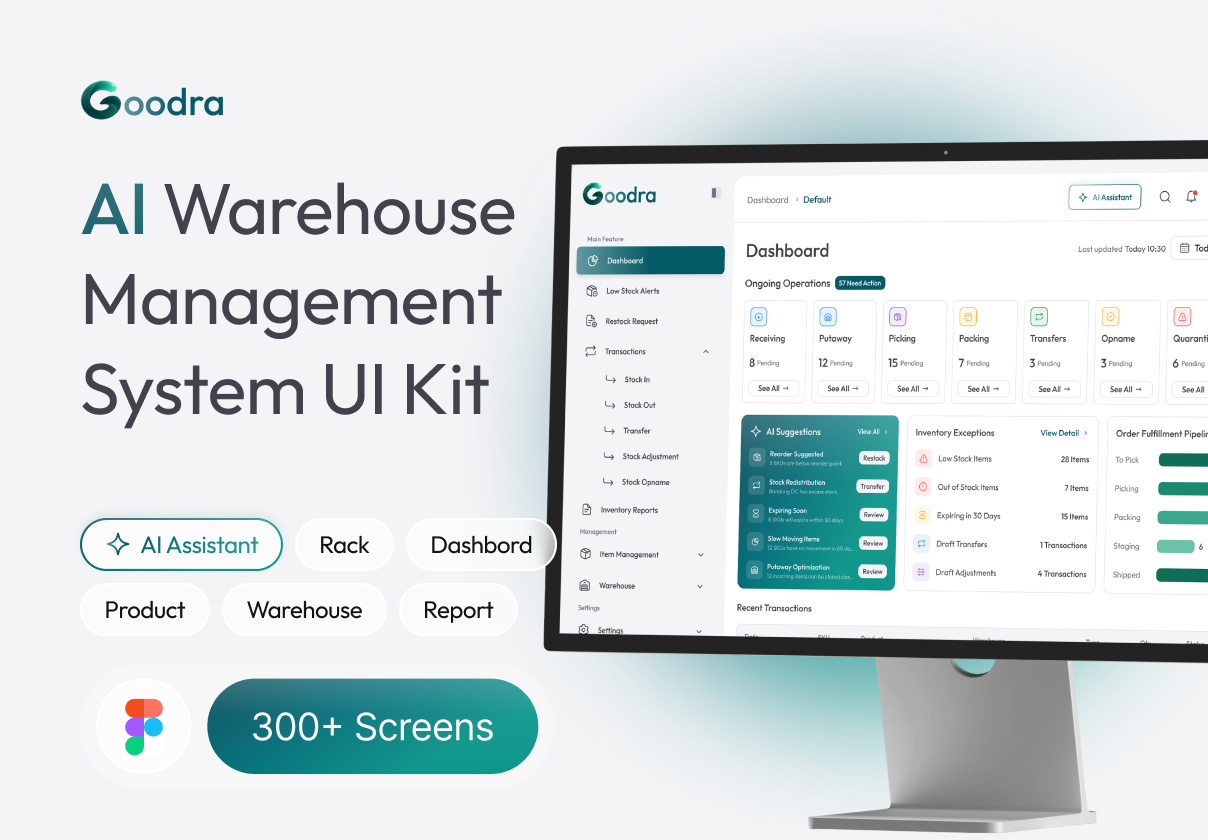Click the Staging pipeline progress bar
The width and height of the screenshot is (1208, 840).
coord(1176,546)
